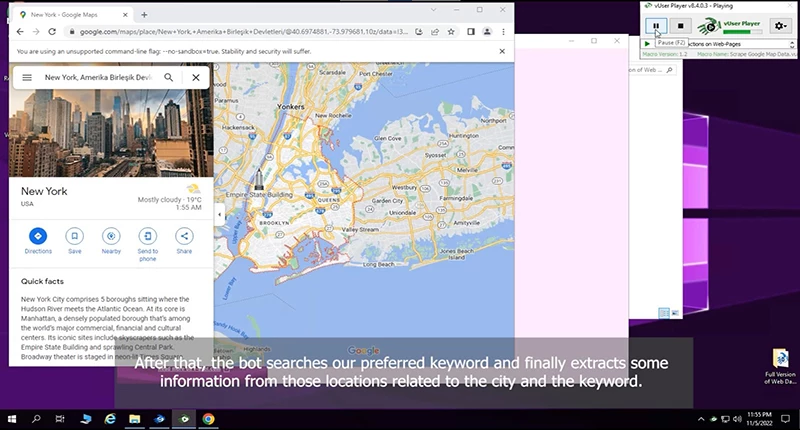800x430 pixels.
Task: Pause the vUser Player macro
Action: 656,26
